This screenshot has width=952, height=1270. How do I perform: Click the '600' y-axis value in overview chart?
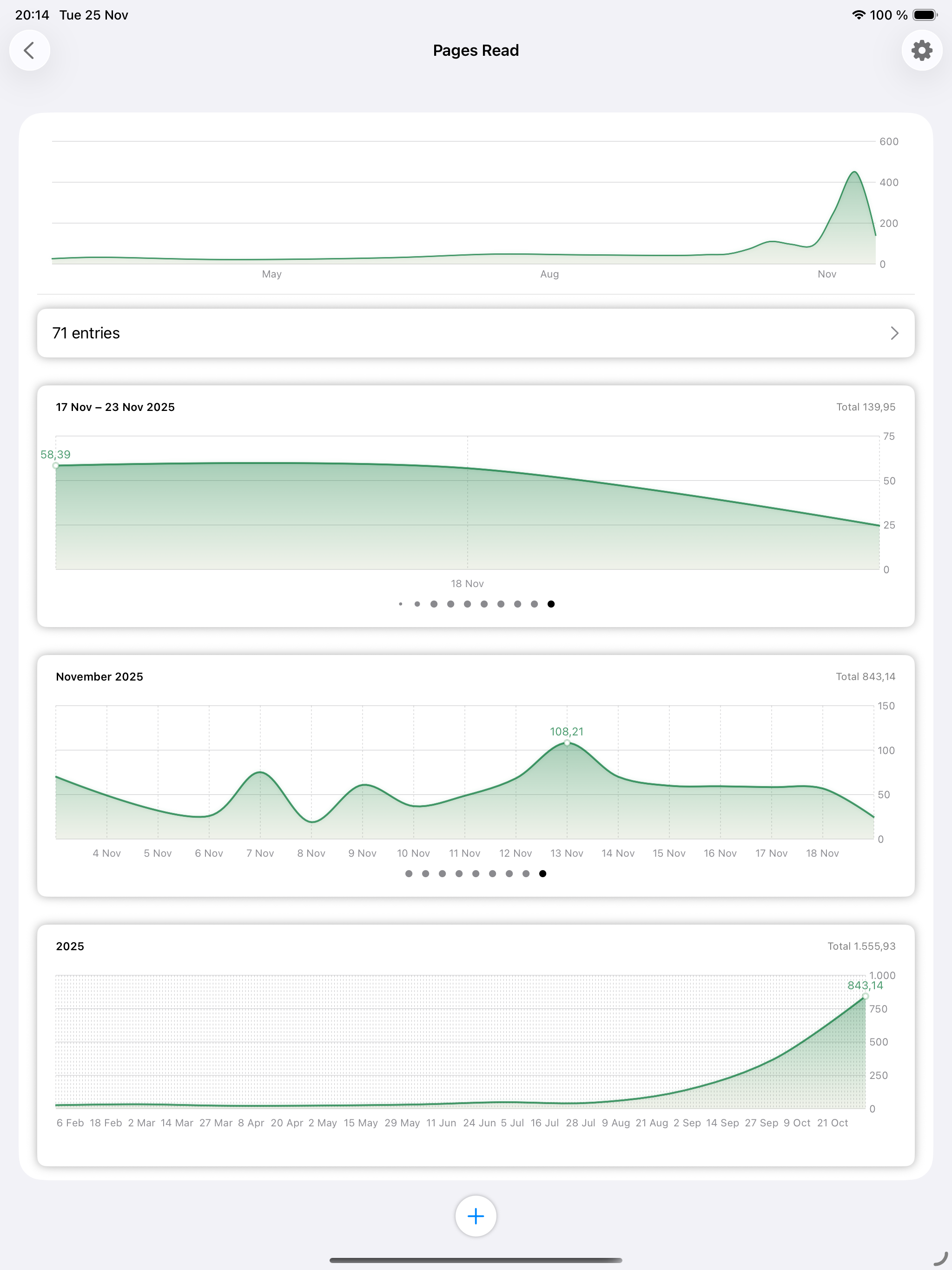[889, 142]
